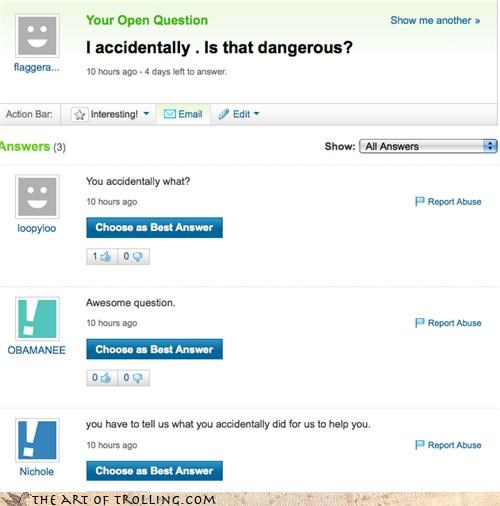This screenshot has width=500, height=506.
Task: Report Abuse on OBAMANEE's answer
Action: coord(448,323)
